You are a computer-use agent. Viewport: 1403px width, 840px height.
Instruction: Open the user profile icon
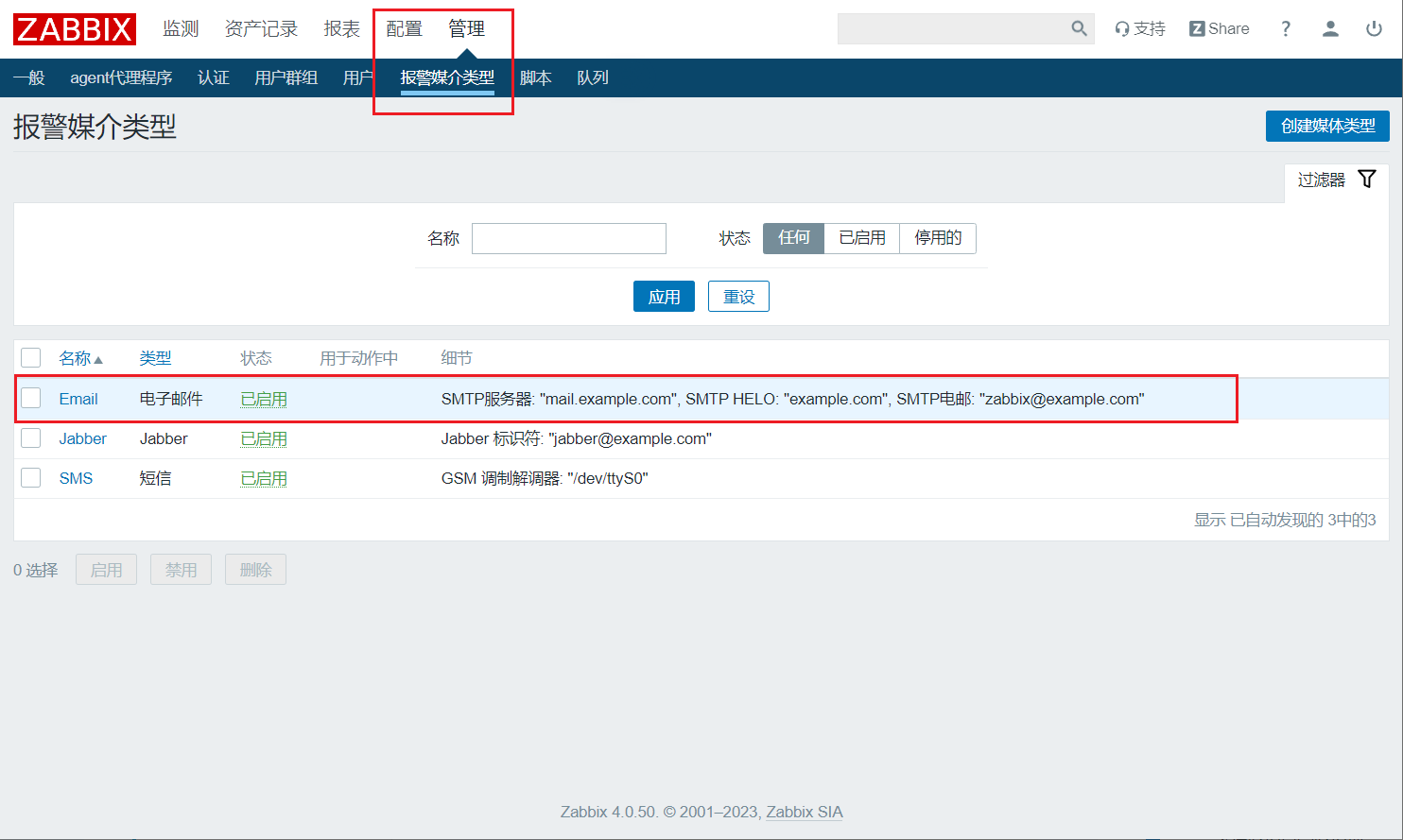(1330, 28)
